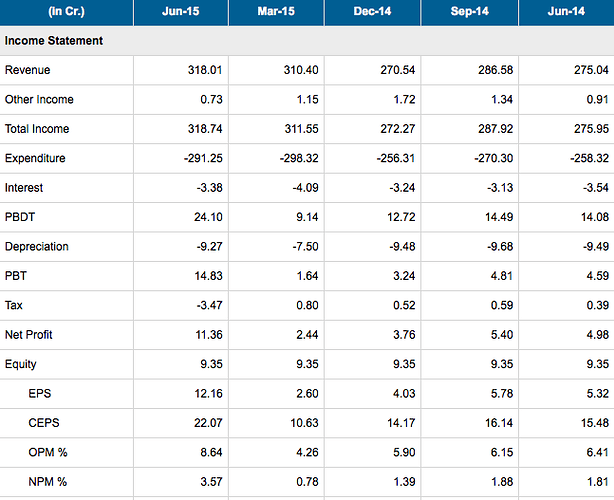Select the Mar-15 column header

pyautogui.click(x=276, y=11)
